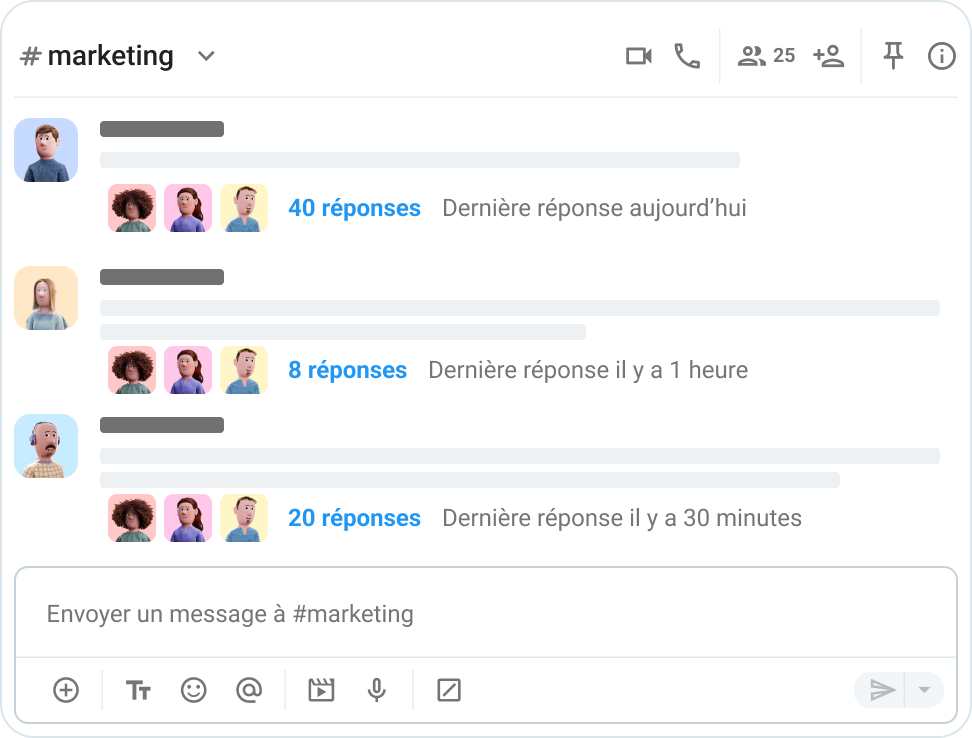Click the message field for #marketing
Viewport: 972px width, 738px height.
pos(485,613)
